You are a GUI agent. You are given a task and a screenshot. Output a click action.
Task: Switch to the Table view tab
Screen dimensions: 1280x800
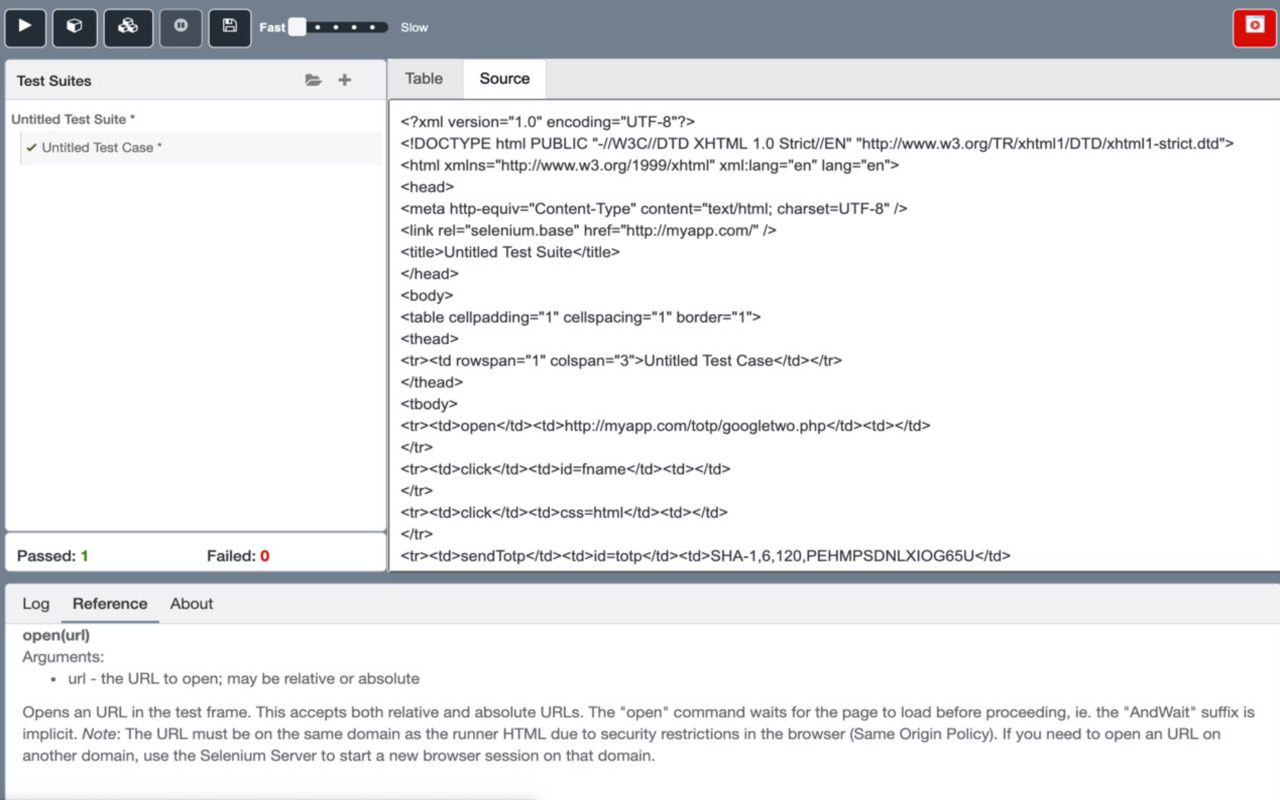tap(423, 78)
